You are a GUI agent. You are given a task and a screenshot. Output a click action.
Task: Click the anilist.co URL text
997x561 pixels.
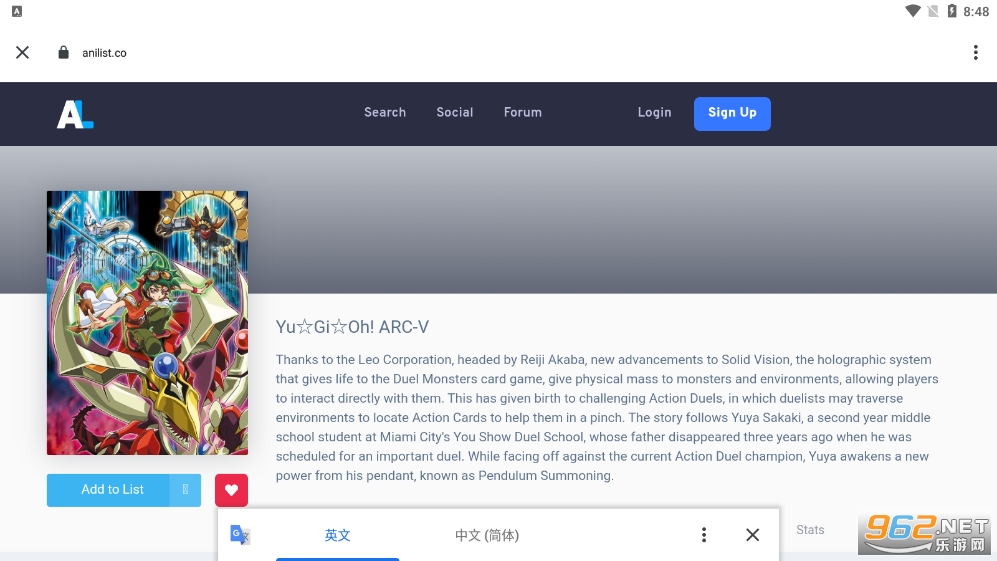[x=104, y=53]
